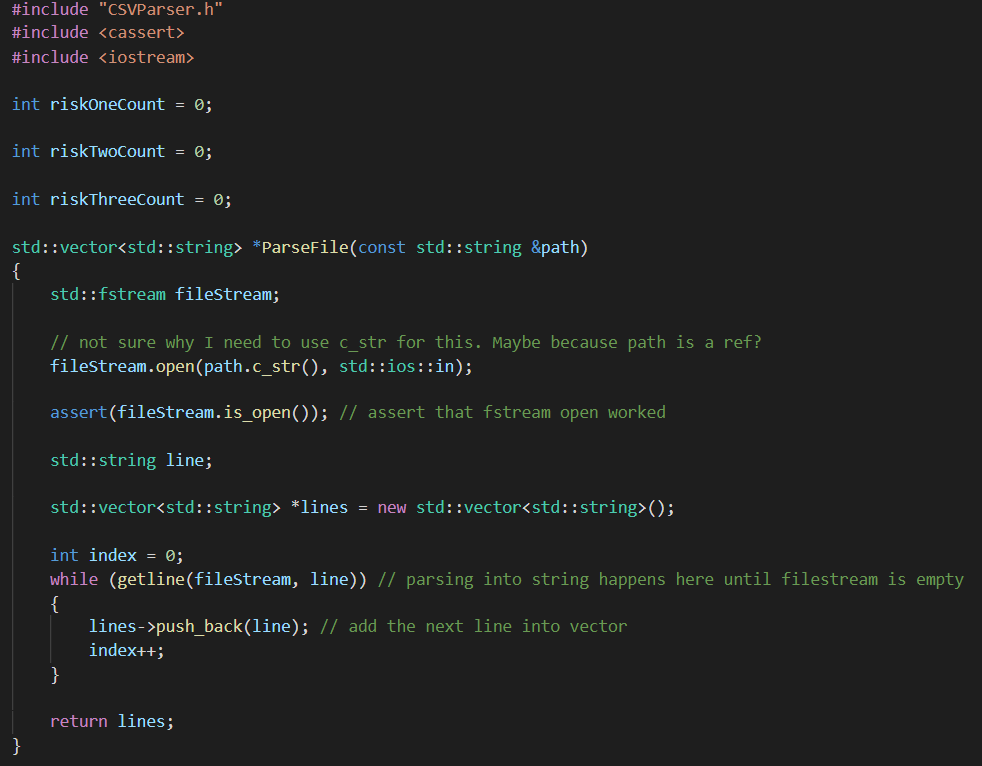Click the <iostream> include
The width and height of the screenshot is (982, 766).
[147, 58]
